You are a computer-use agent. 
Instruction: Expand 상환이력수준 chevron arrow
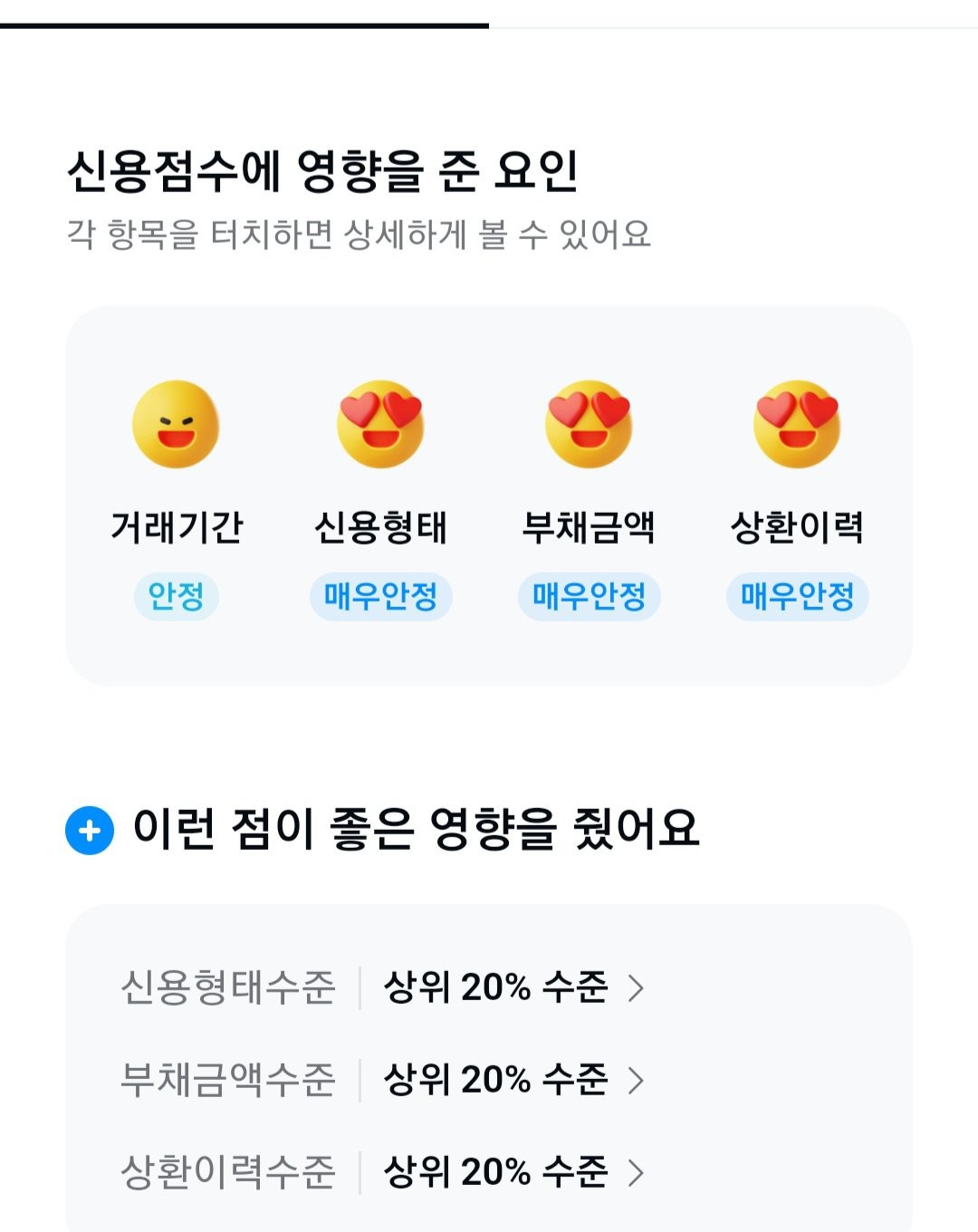[636, 1172]
